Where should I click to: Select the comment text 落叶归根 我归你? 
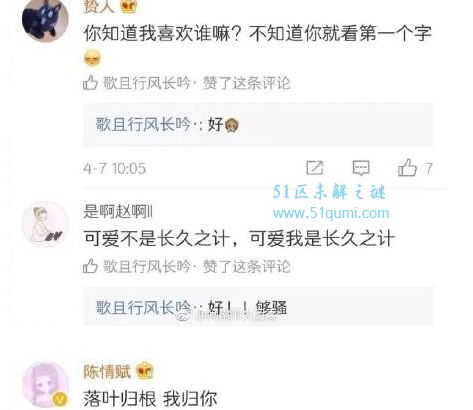point(150,398)
